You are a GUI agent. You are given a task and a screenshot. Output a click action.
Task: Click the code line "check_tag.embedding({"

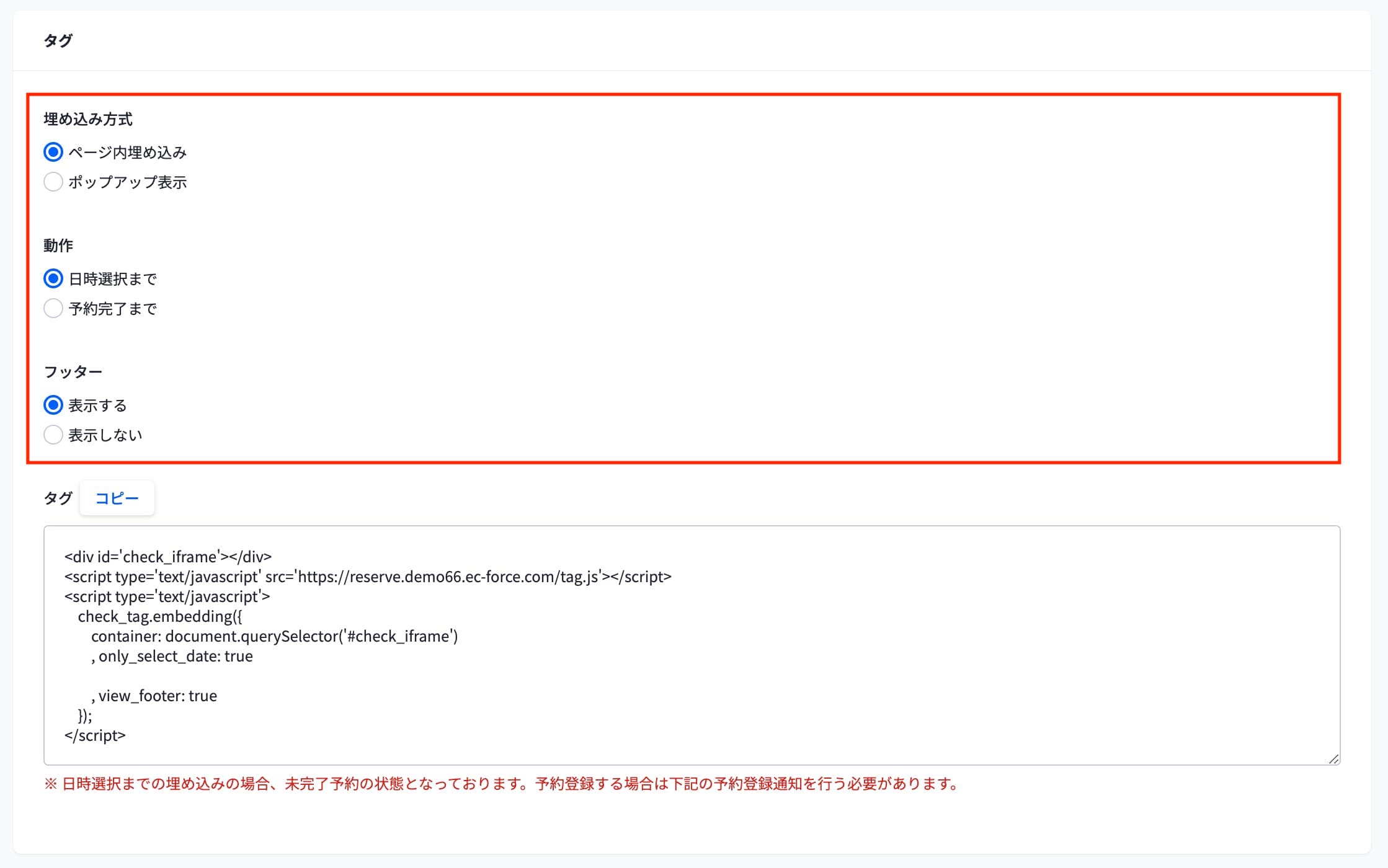160,616
